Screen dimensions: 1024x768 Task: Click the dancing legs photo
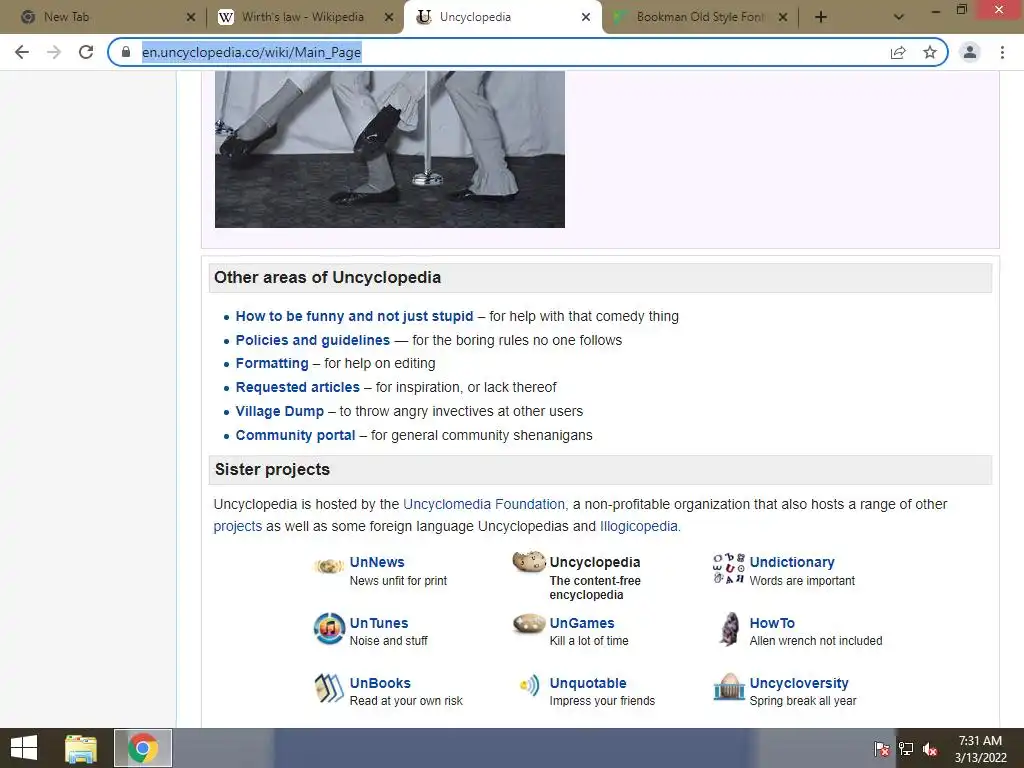[390, 150]
